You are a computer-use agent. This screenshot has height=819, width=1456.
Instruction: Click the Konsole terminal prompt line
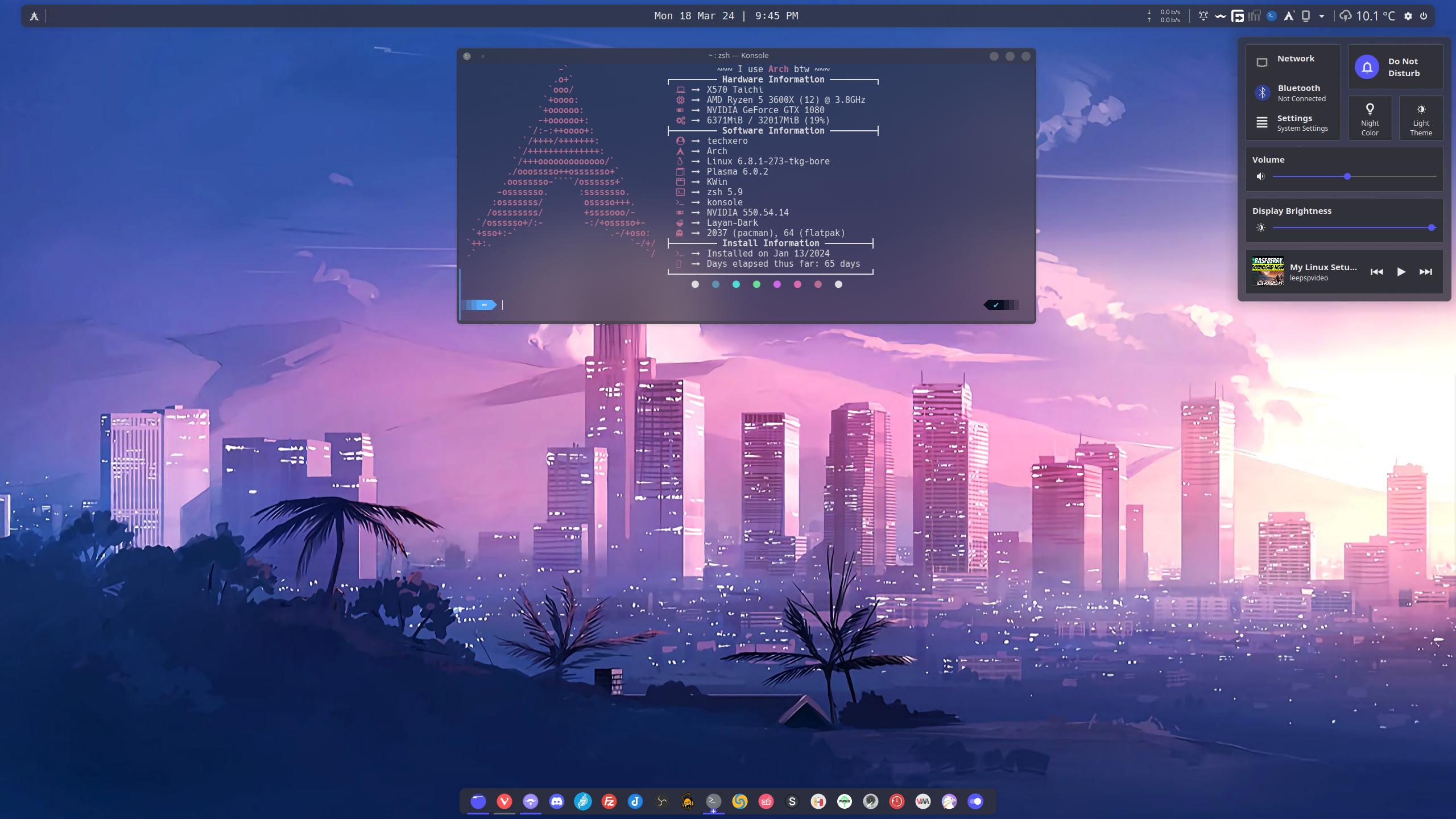coord(739,305)
